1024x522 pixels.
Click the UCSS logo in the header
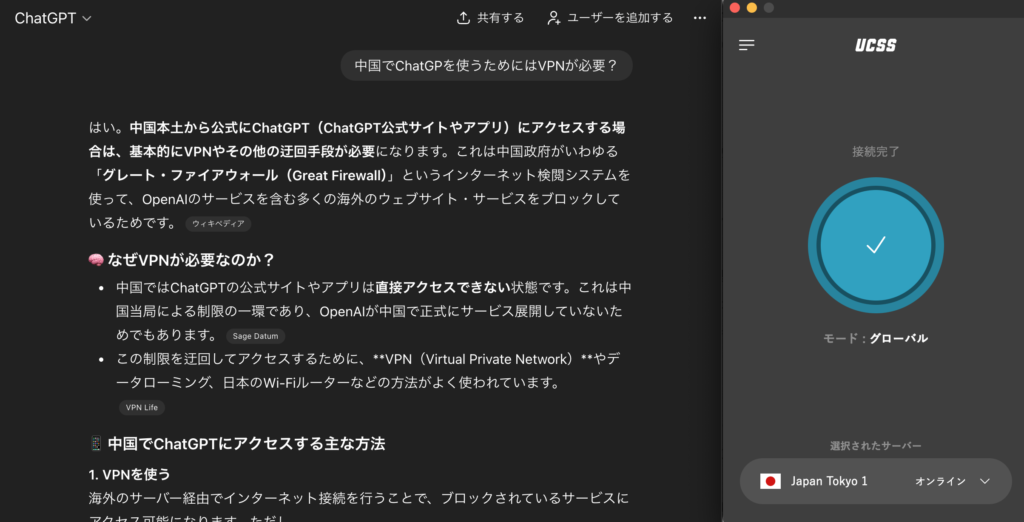point(875,45)
